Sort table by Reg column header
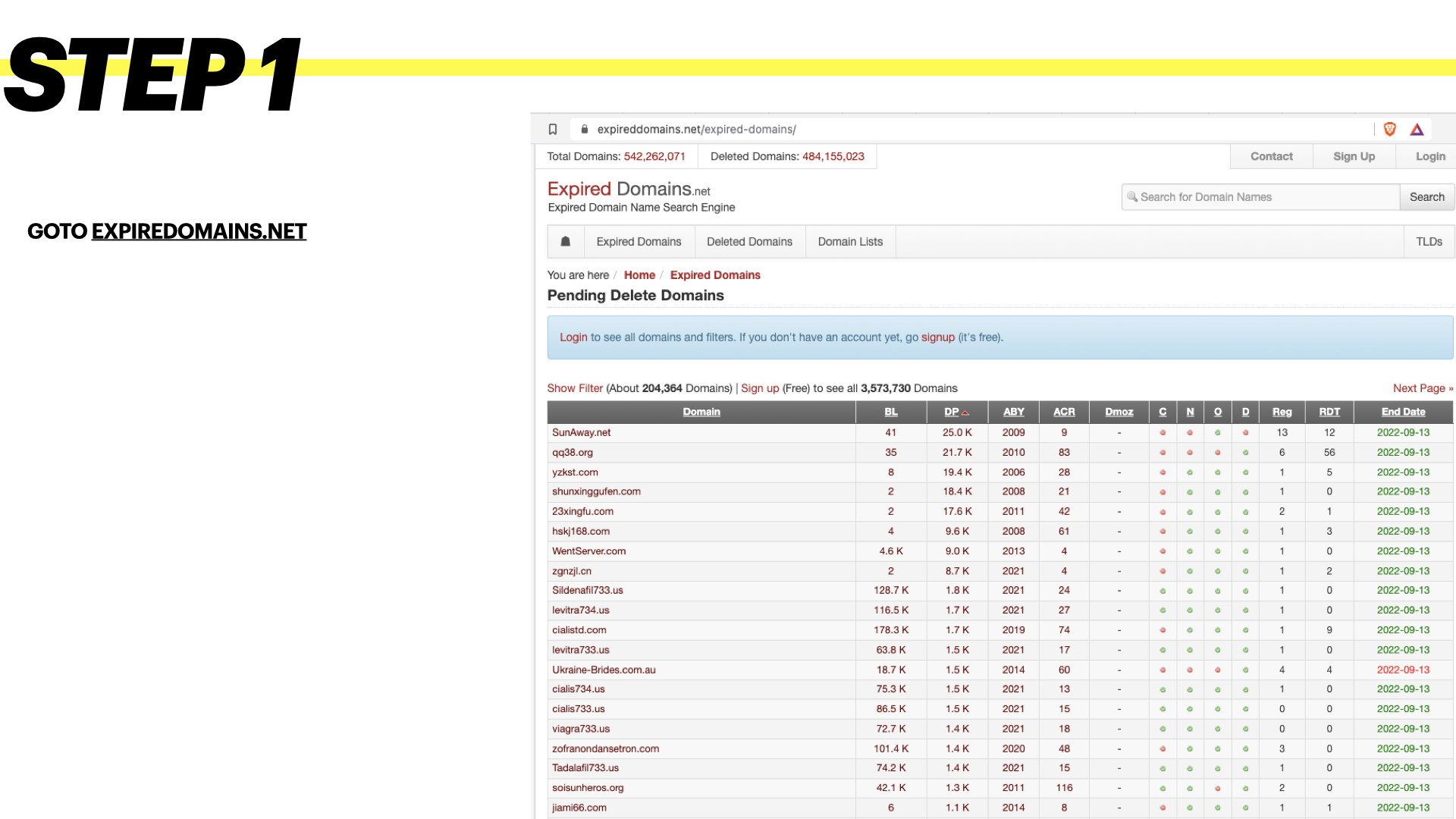Viewport: 1456px width, 819px height. coord(1282,412)
